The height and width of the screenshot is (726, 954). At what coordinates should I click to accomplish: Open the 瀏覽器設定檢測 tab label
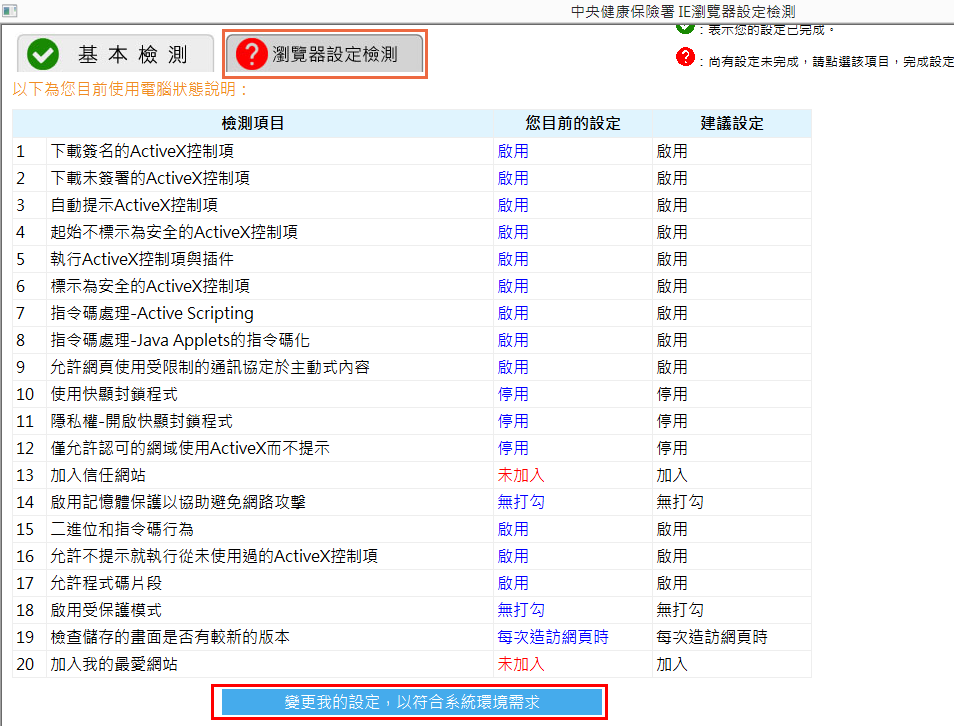pyautogui.click(x=335, y=54)
